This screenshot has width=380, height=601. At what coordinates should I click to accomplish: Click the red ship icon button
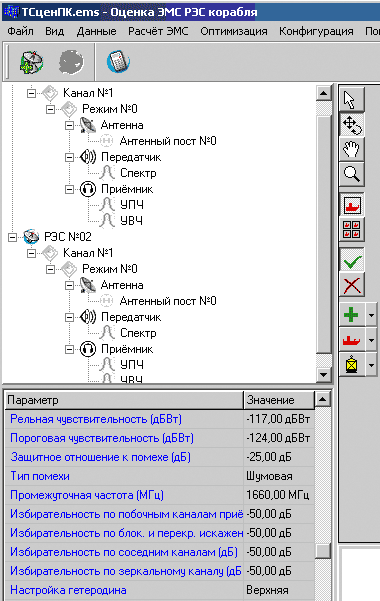352,340
